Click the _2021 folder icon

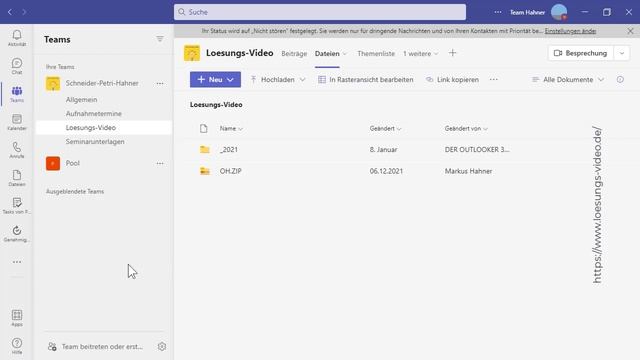204,150
